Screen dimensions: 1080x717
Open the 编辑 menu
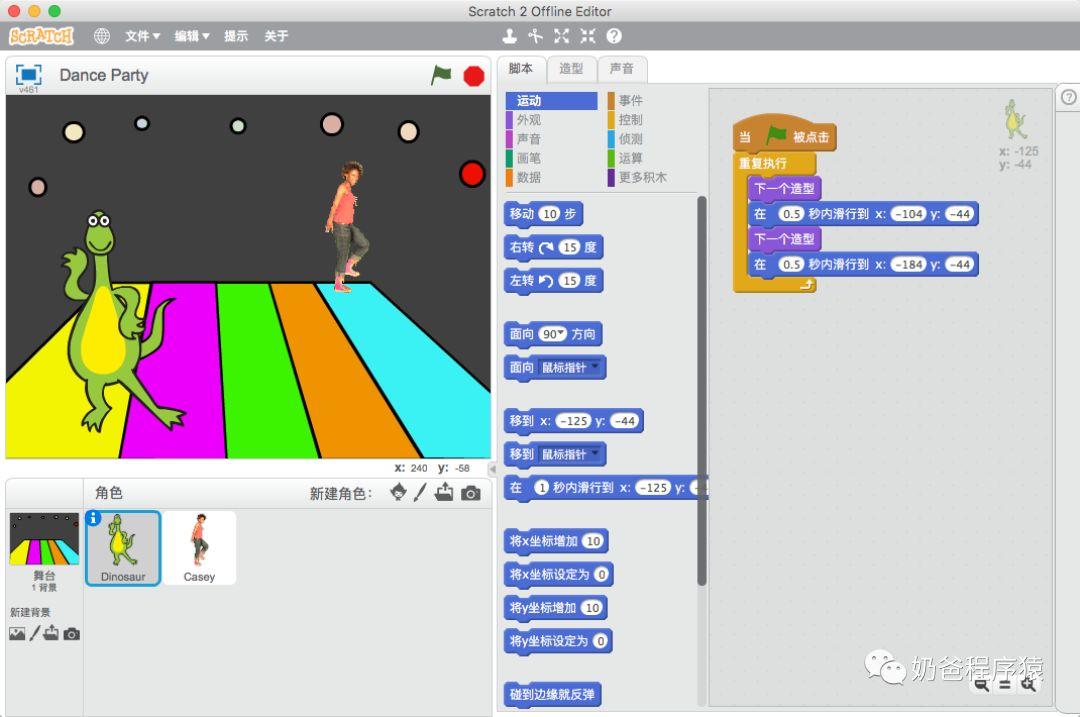191,36
